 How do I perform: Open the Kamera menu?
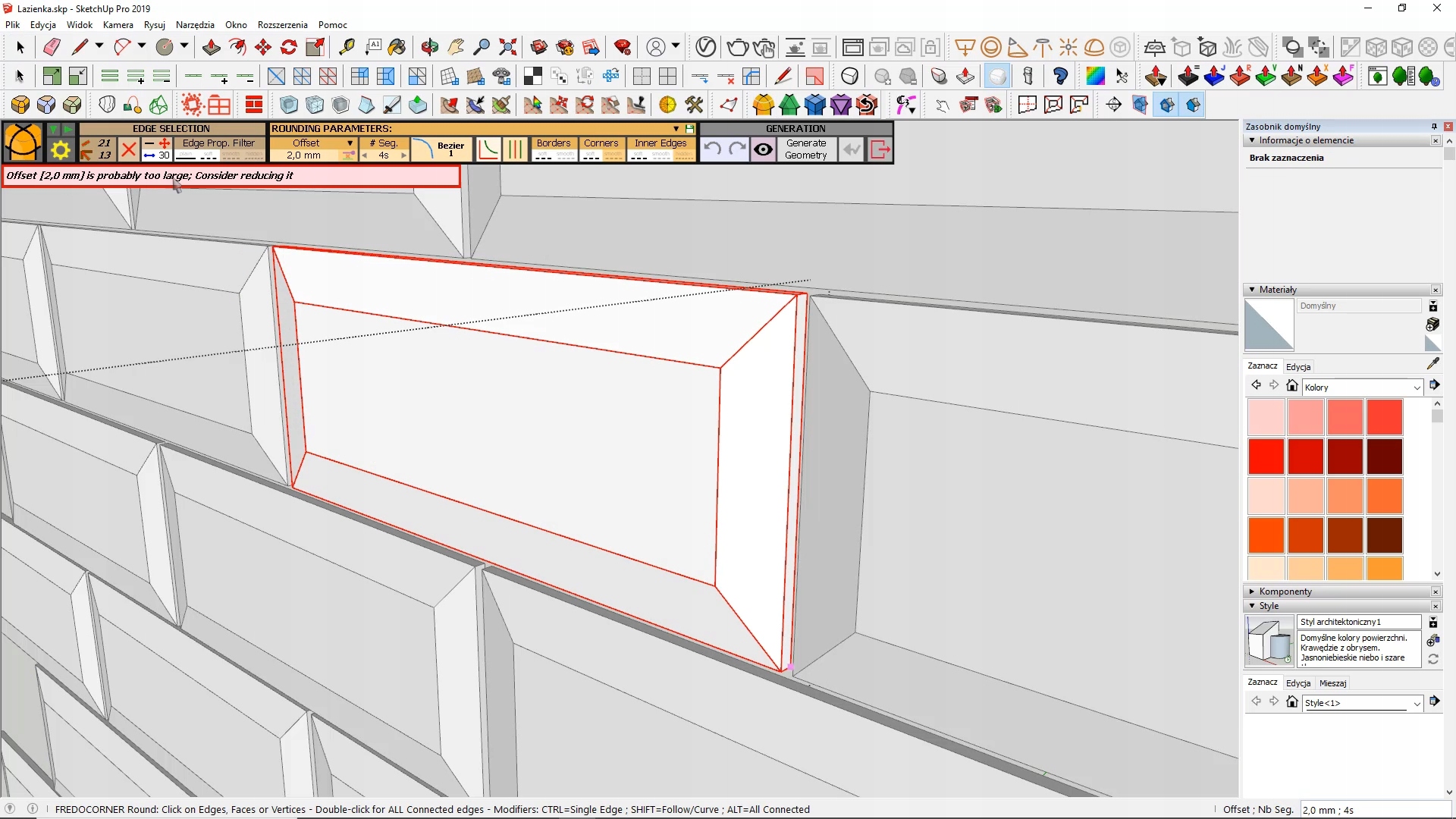pos(118,24)
